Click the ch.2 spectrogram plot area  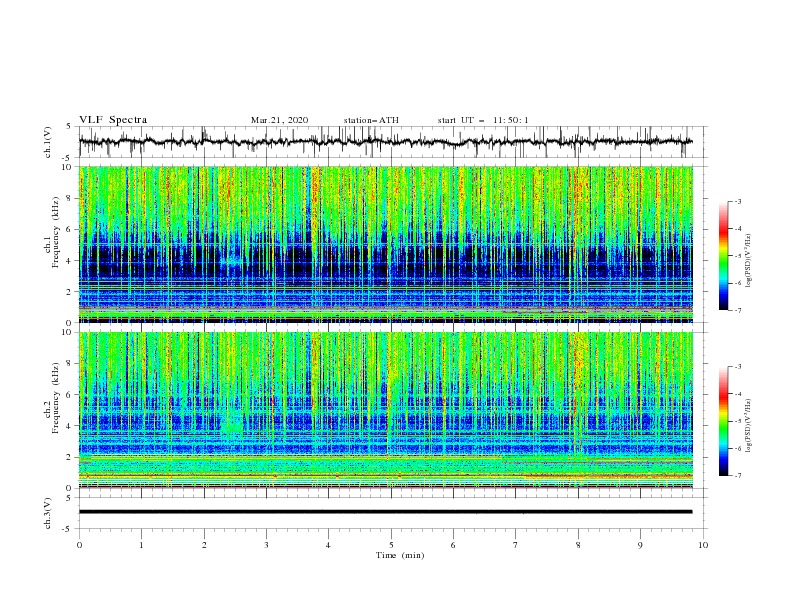click(x=386, y=410)
